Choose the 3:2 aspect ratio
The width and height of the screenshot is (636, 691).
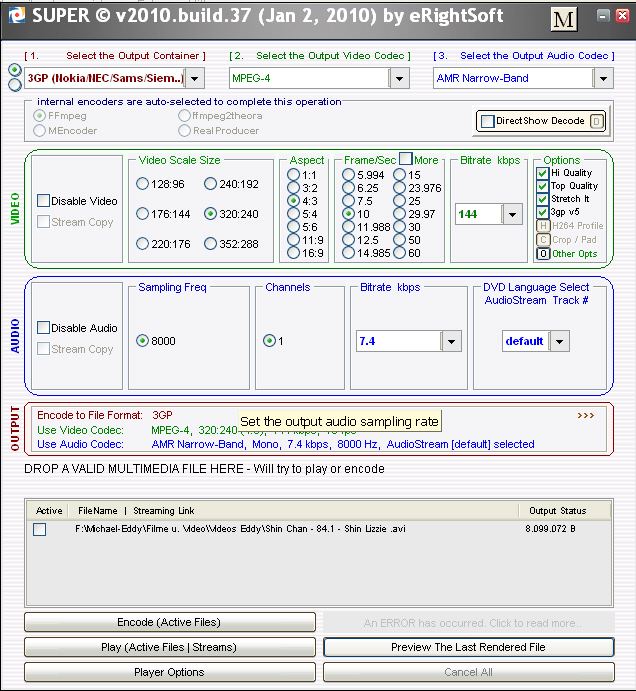(x=293, y=188)
